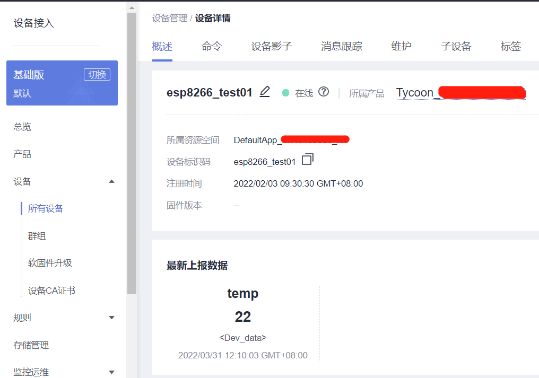Click the sidebar scroll up arrow
The image size is (539, 378).
click(132, 8)
